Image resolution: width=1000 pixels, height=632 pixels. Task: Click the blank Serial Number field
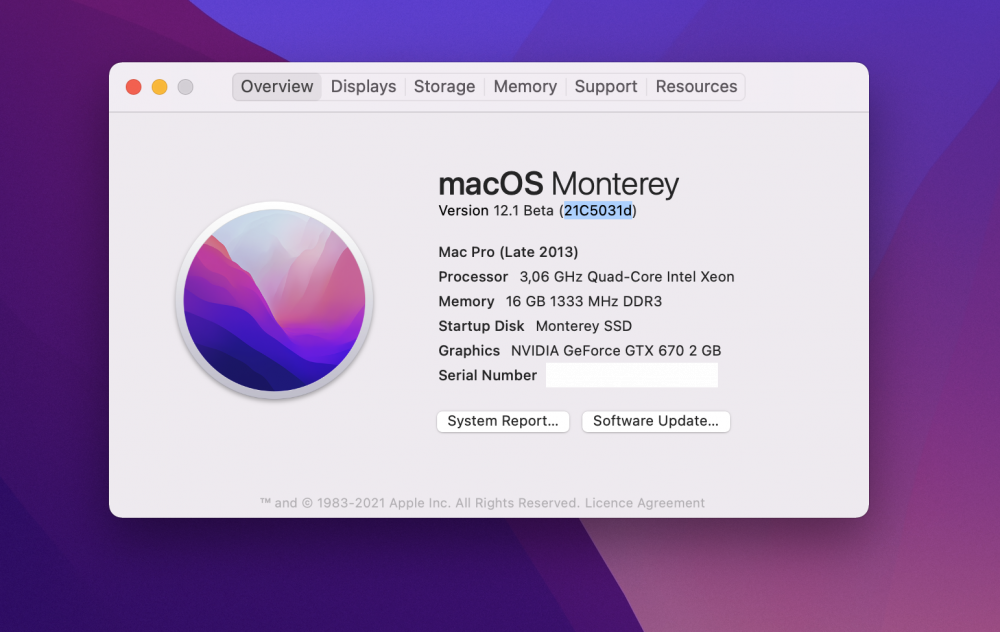click(x=632, y=375)
